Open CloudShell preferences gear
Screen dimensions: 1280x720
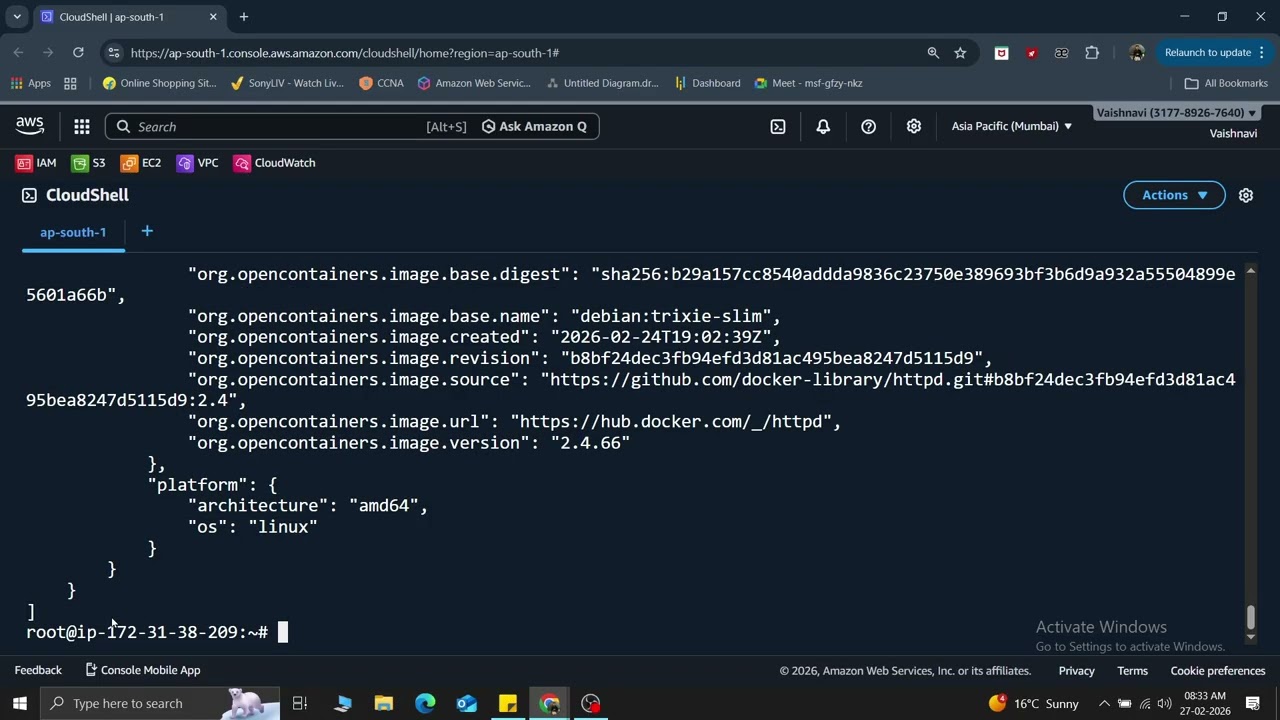click(x=1246, y=195)
